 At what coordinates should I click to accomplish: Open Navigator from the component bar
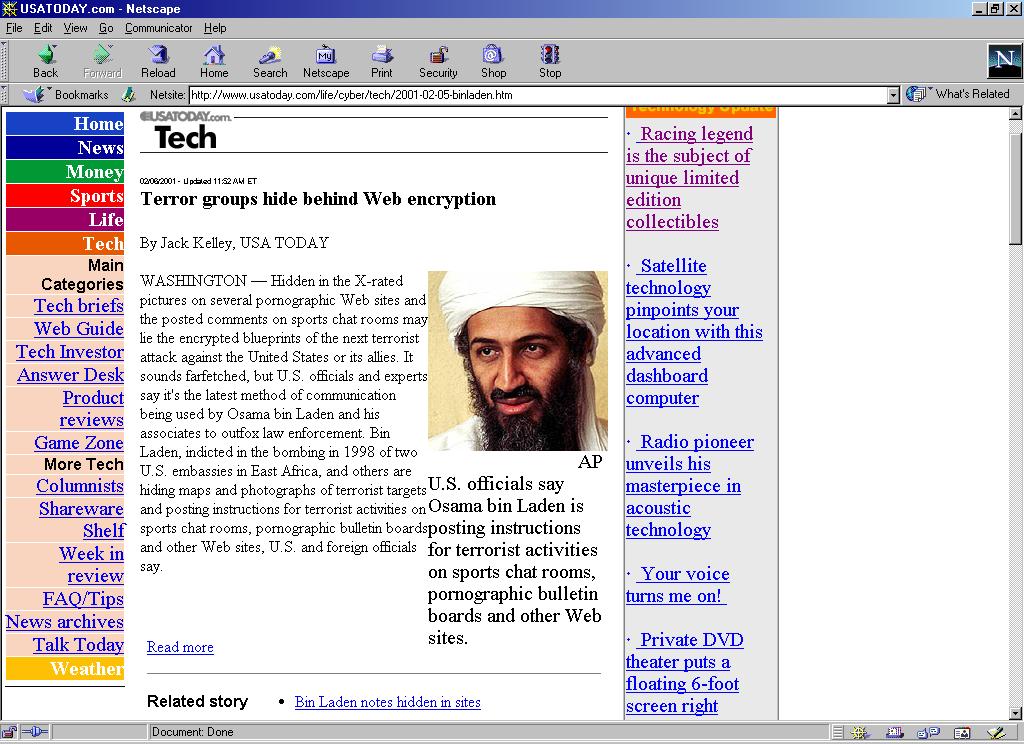coord(859,733)
